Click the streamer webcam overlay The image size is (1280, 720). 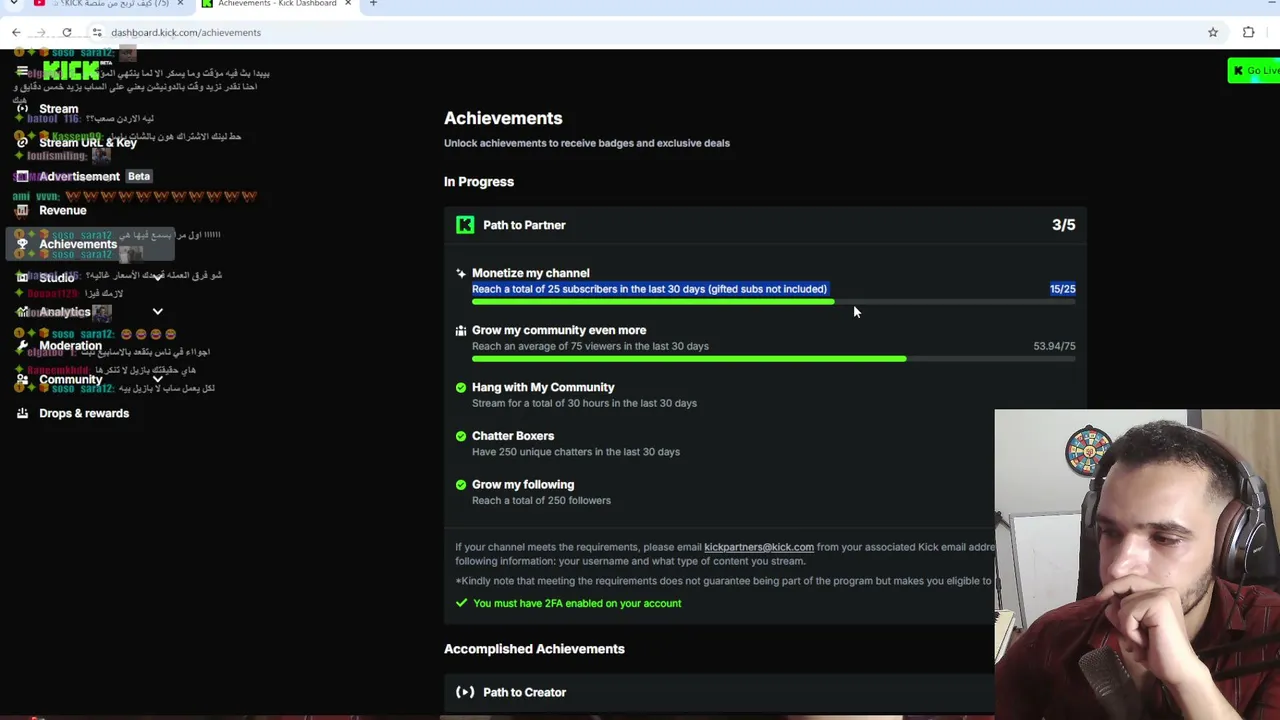[x=1137, y=564]
